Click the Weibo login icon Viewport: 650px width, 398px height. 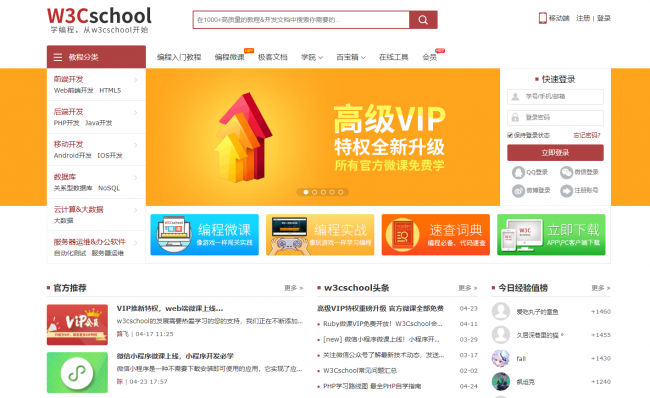point(518,190)
